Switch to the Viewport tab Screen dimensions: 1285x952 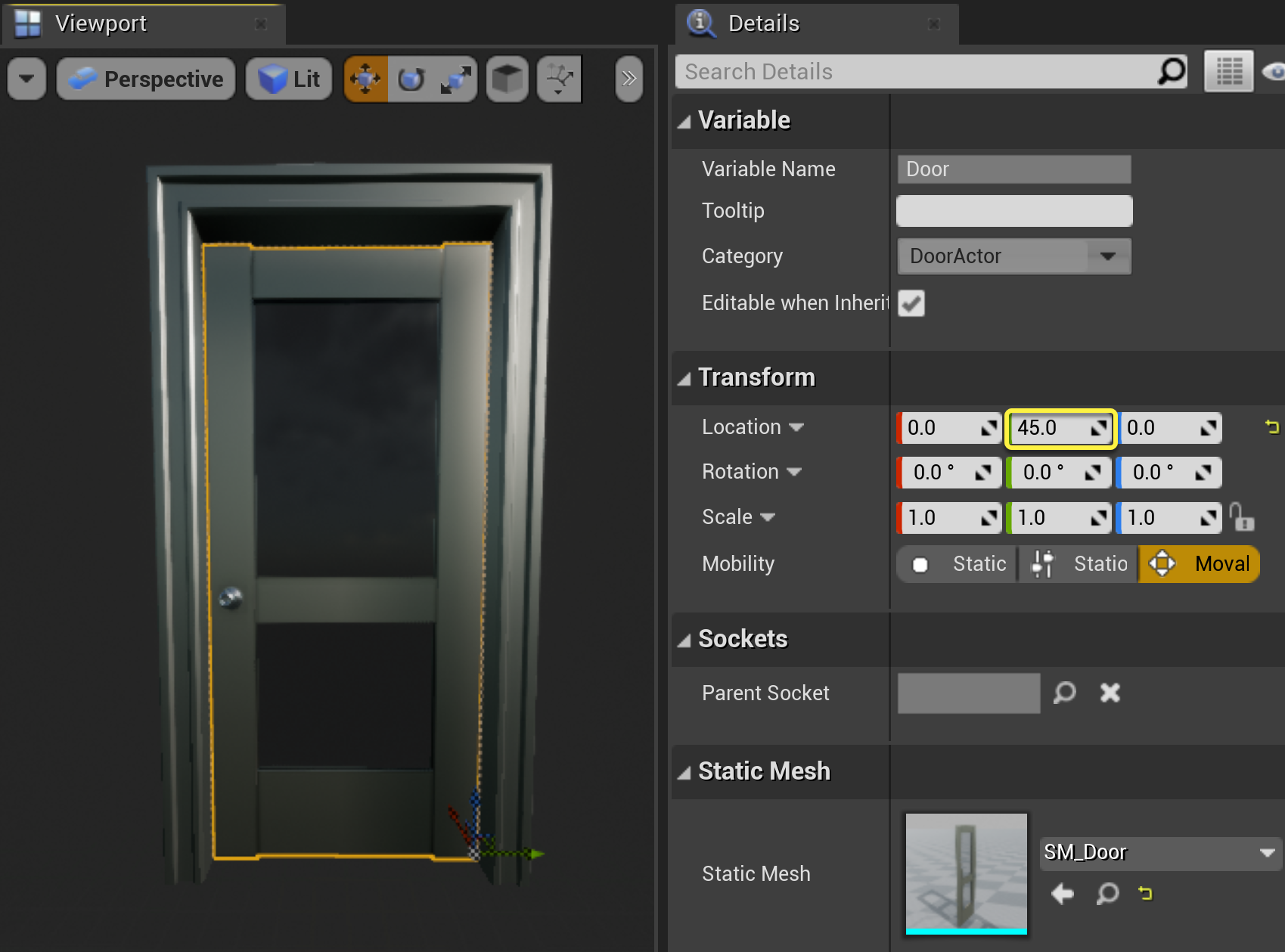(x=101, y=23)
